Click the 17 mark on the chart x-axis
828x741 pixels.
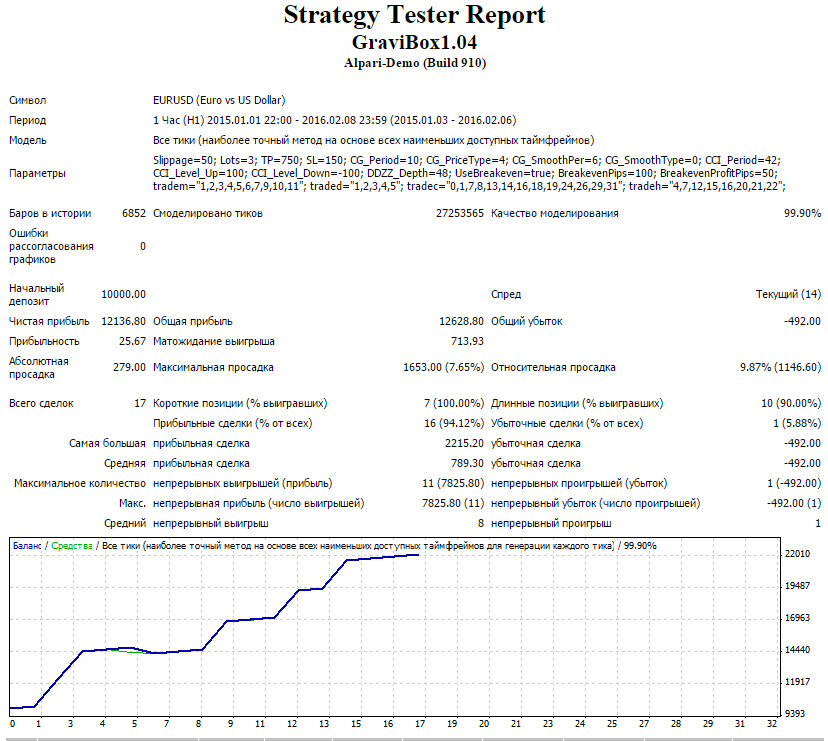pos(420,724)
